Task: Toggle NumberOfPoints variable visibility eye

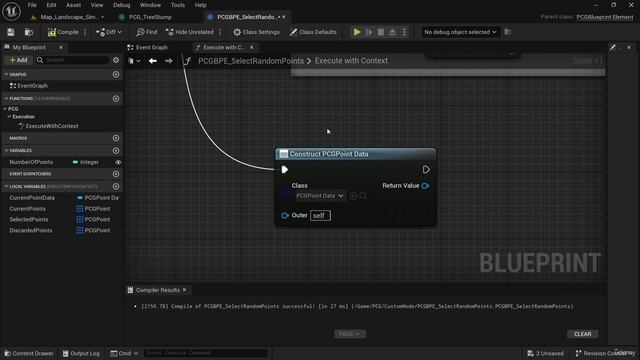Action: (x=118, y=162)
